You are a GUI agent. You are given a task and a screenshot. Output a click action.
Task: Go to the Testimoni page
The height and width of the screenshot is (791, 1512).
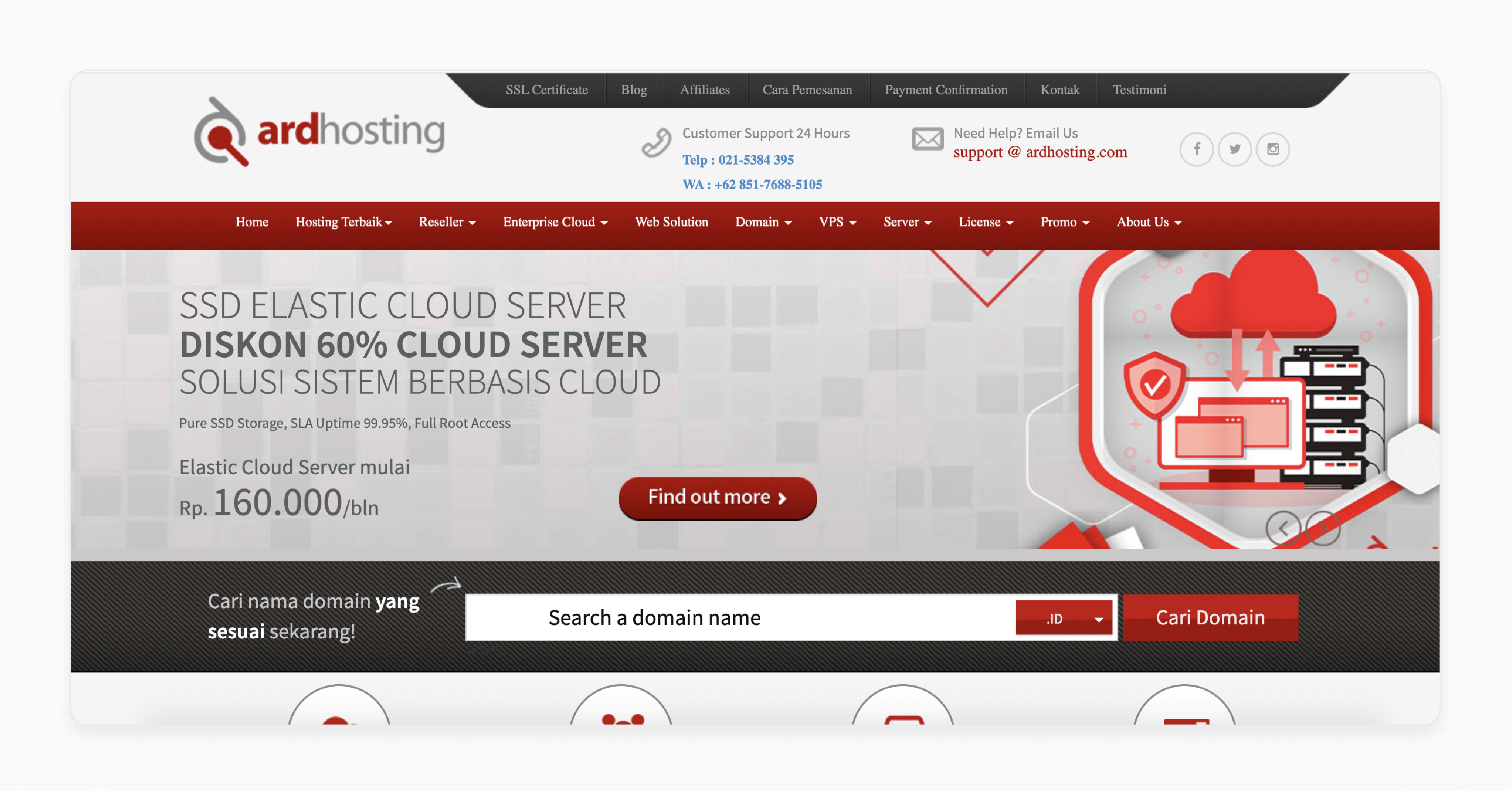1139,90
